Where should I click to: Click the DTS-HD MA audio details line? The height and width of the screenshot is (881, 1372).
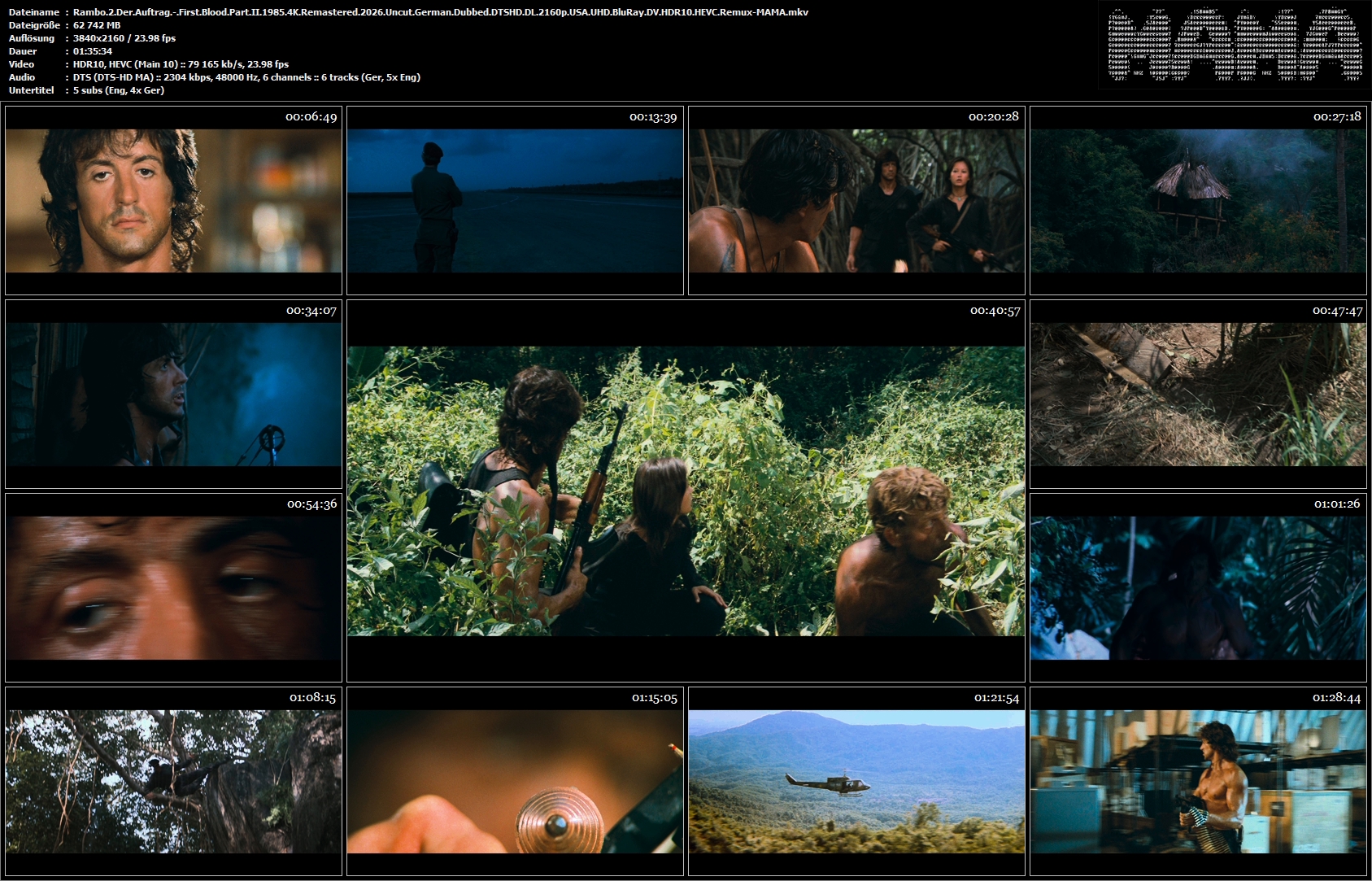pos(246,77)
